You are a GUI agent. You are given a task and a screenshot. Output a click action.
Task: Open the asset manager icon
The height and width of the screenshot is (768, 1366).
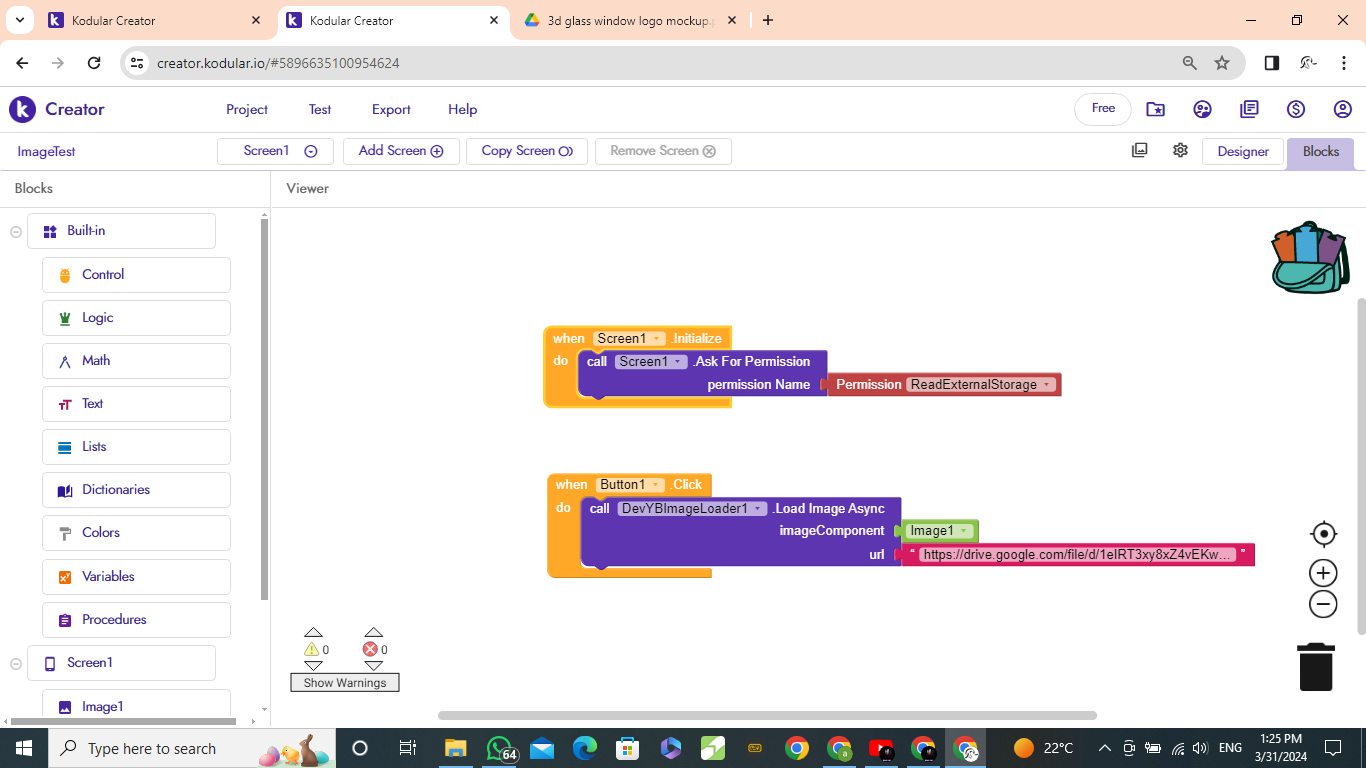coord(1140,150)
